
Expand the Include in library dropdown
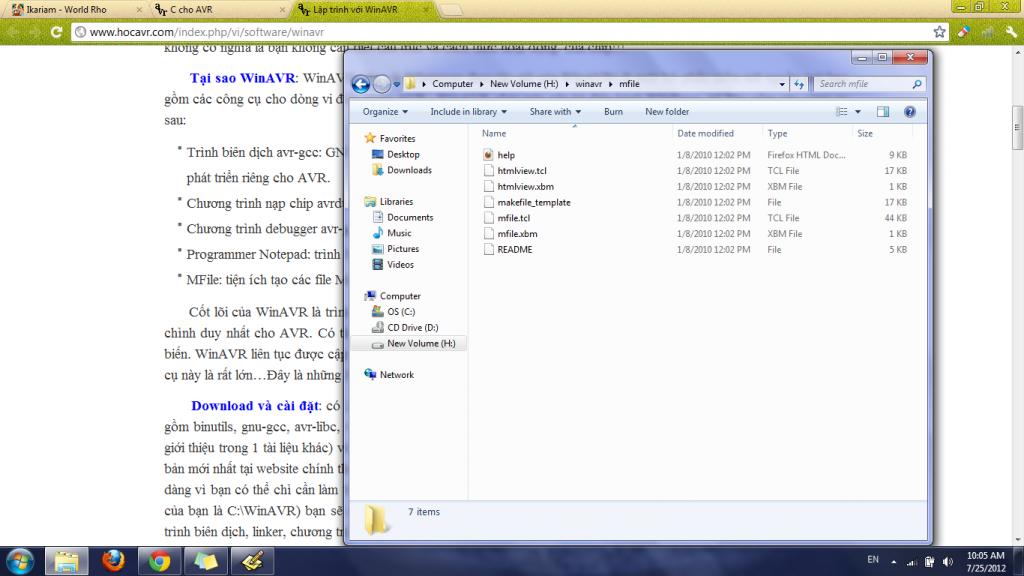click(468, 112)
